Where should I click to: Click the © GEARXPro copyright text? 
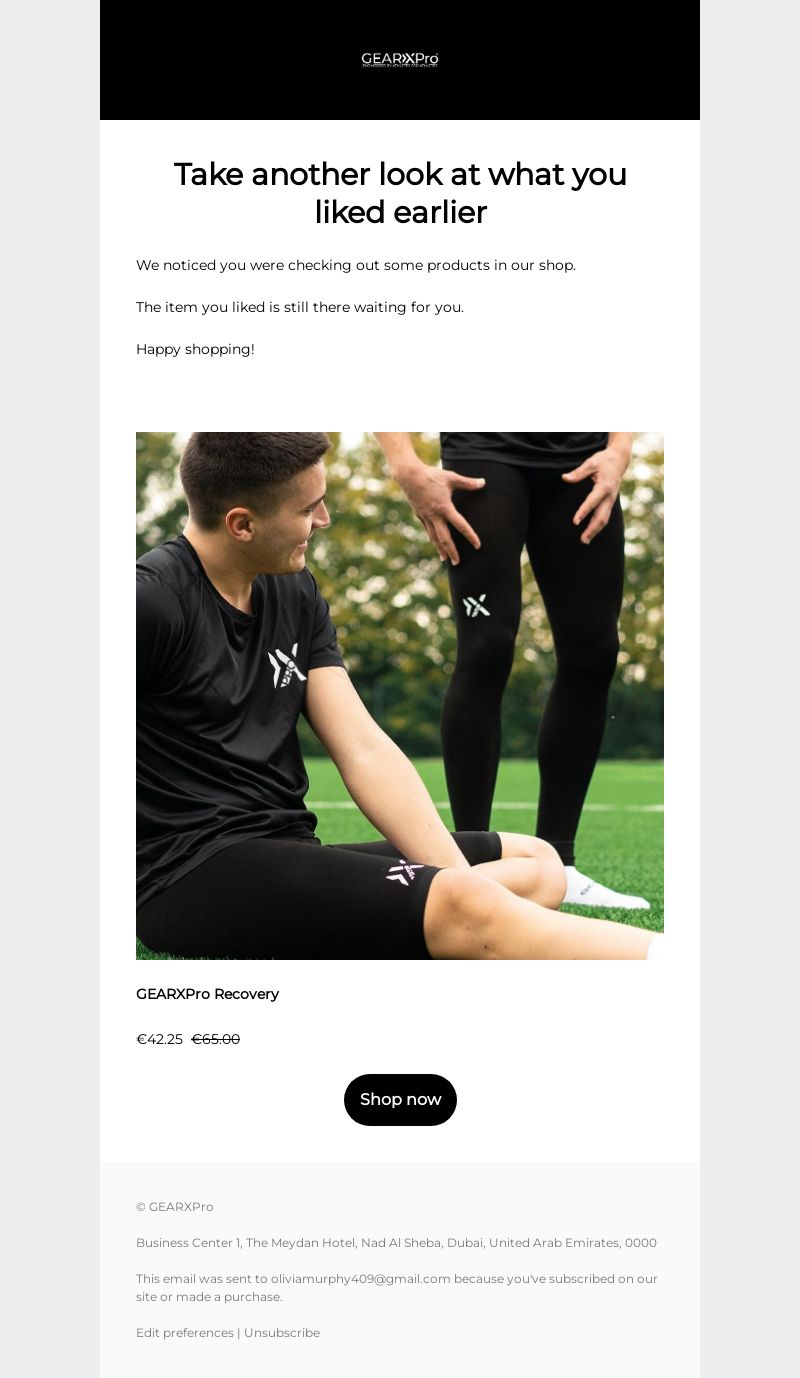click(x=175, y=1207)
